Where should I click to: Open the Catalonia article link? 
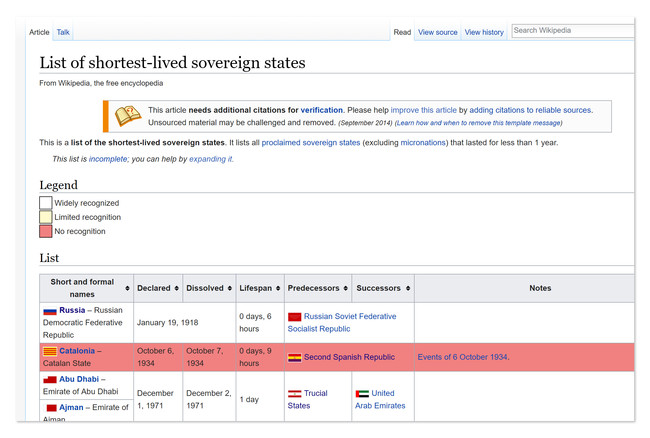(77, 351)
